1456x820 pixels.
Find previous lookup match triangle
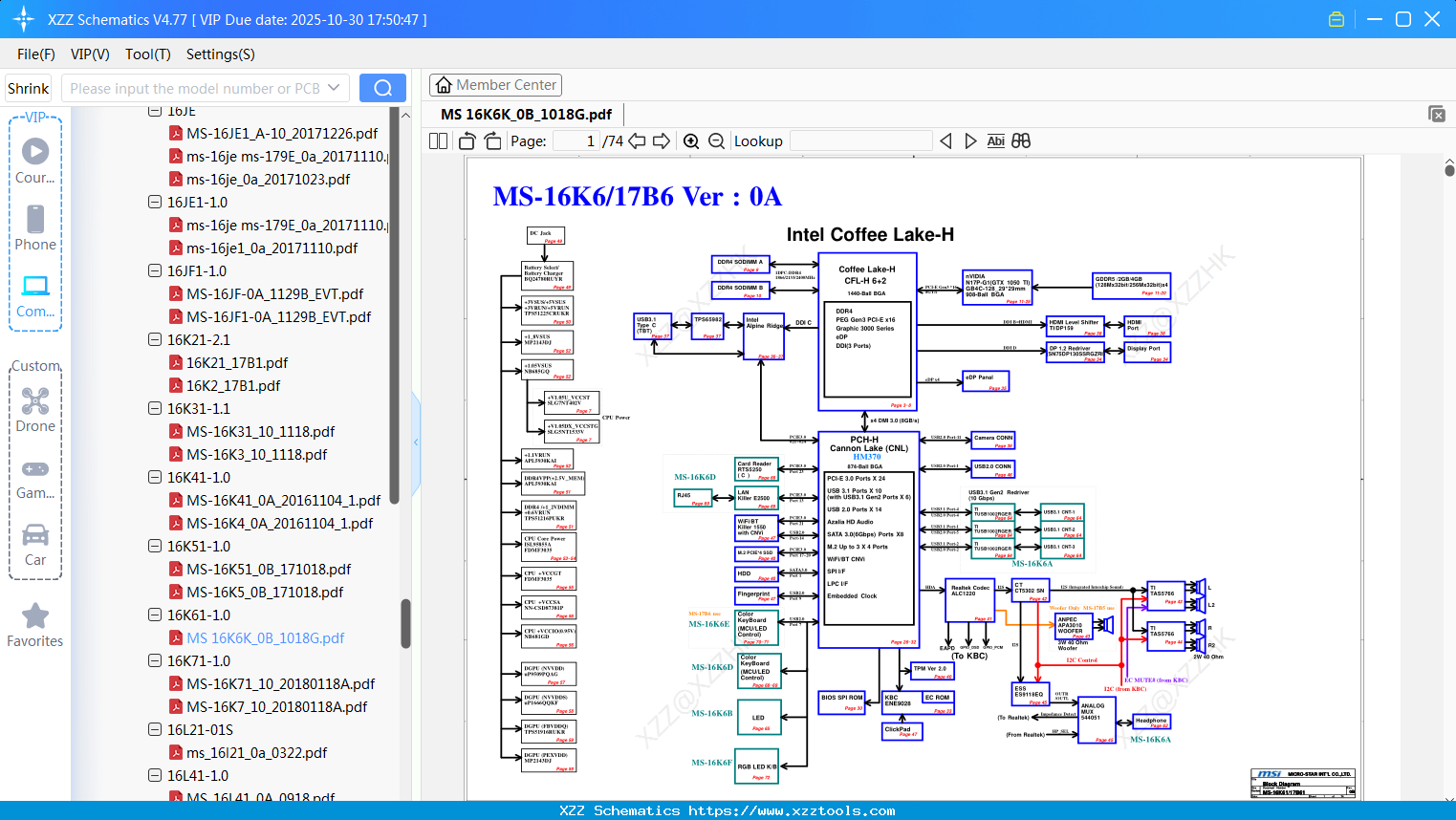pos(945,141)
